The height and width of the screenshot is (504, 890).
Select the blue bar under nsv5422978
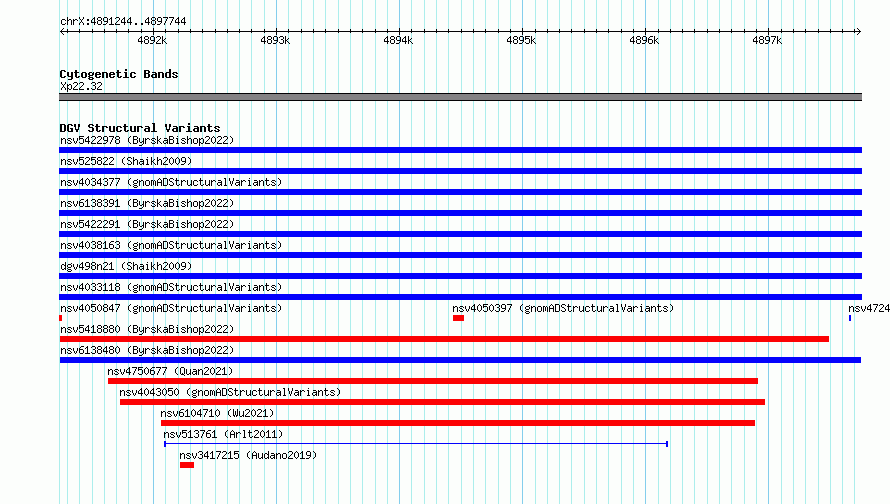(460, 150)
